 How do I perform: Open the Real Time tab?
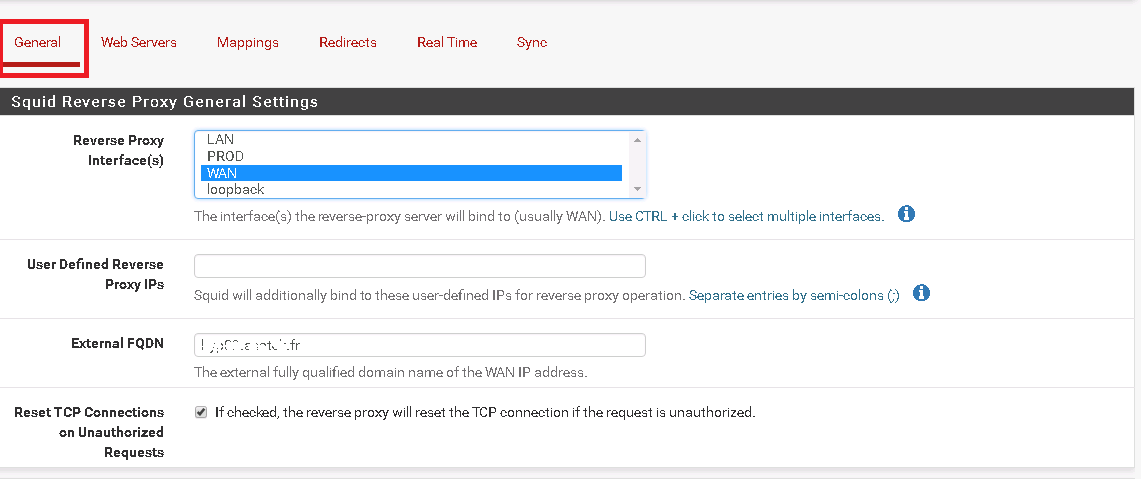point(447,42)
